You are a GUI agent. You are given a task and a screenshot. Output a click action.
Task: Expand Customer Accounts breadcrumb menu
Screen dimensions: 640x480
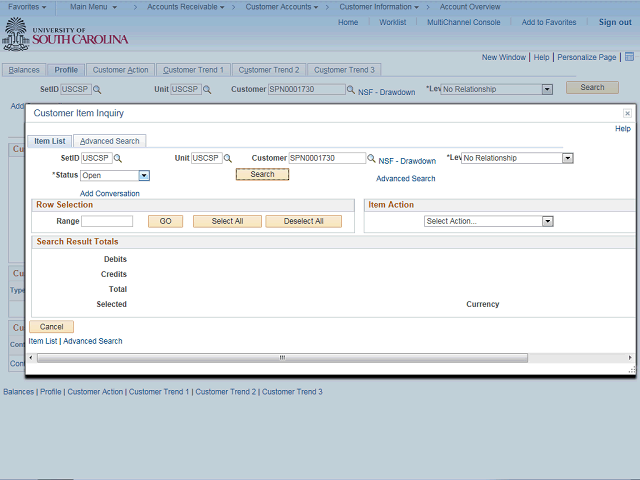(282, 7)
